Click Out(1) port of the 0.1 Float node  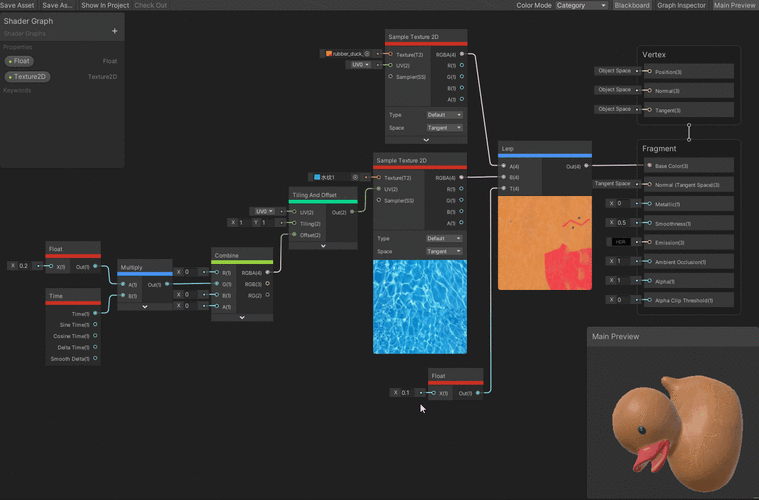[x=478, y=393]
